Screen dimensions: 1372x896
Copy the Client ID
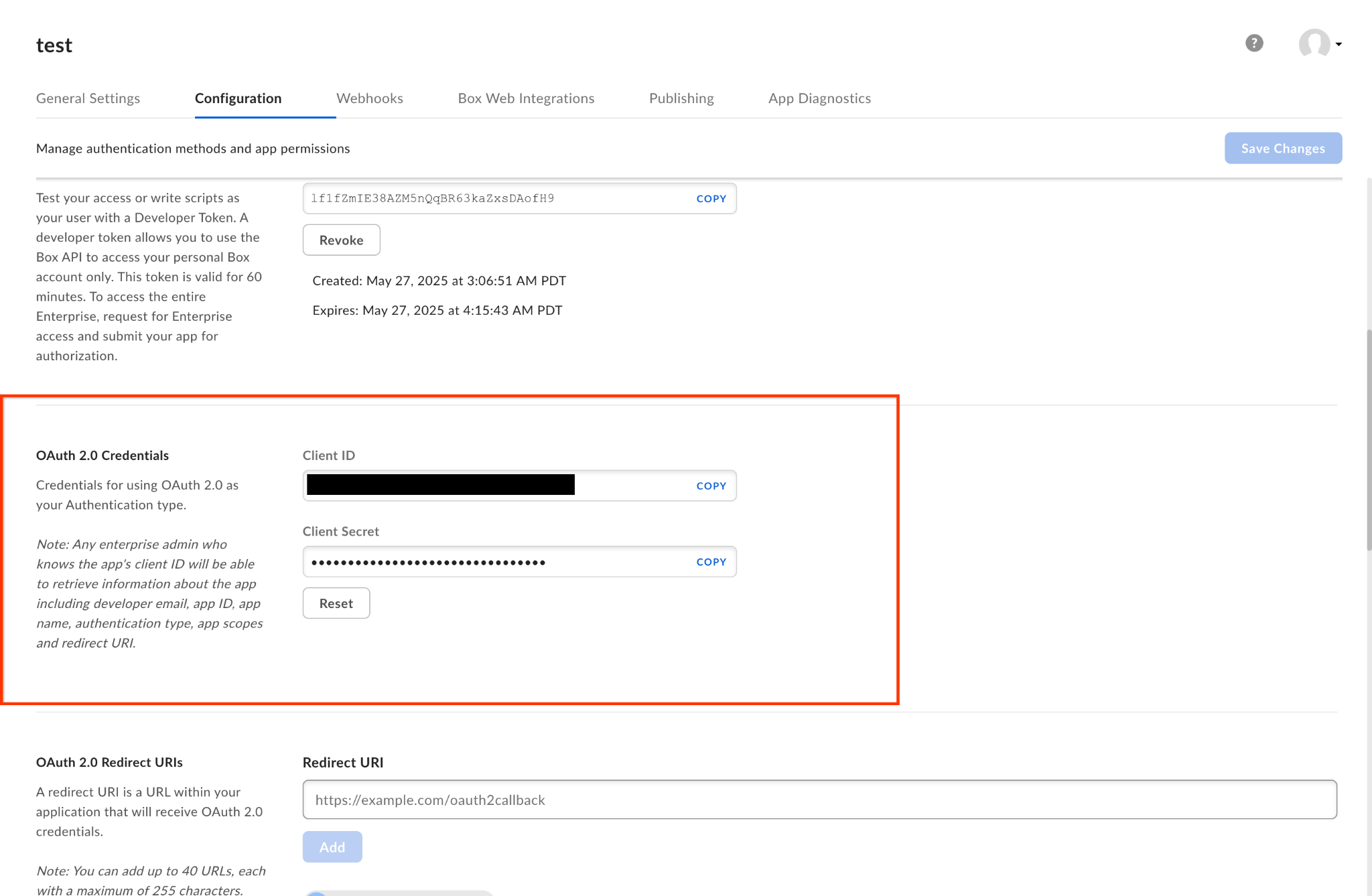711,486
